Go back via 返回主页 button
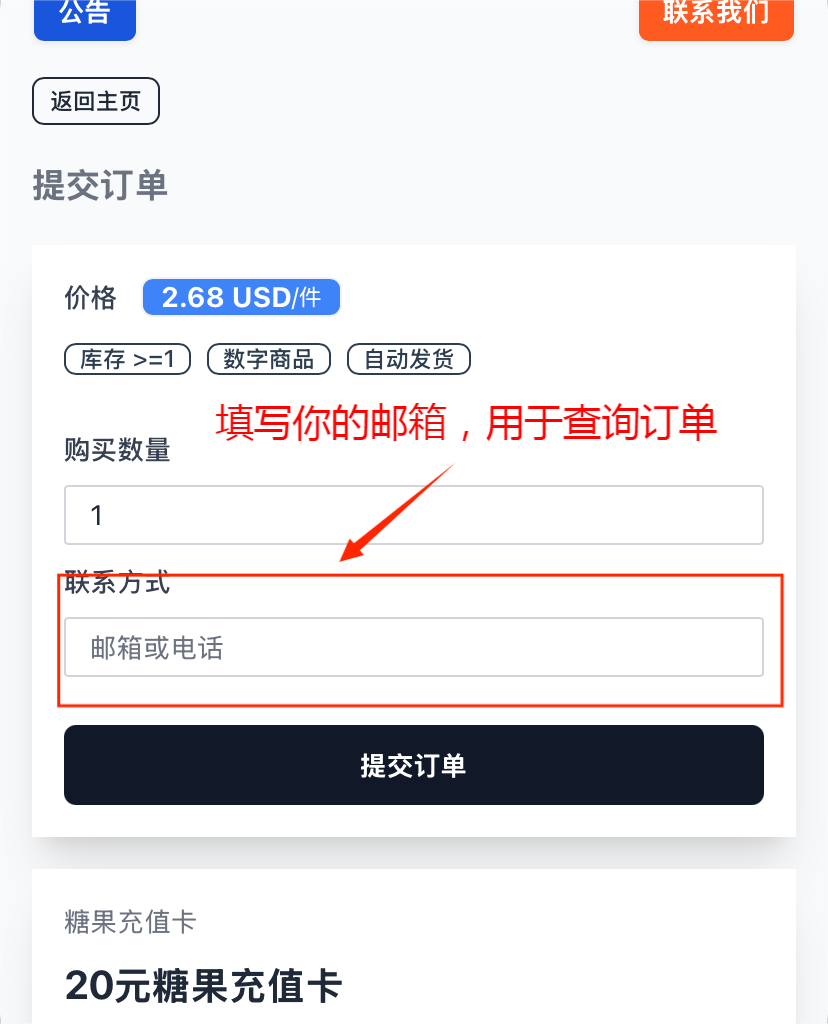 click(96, 102)
